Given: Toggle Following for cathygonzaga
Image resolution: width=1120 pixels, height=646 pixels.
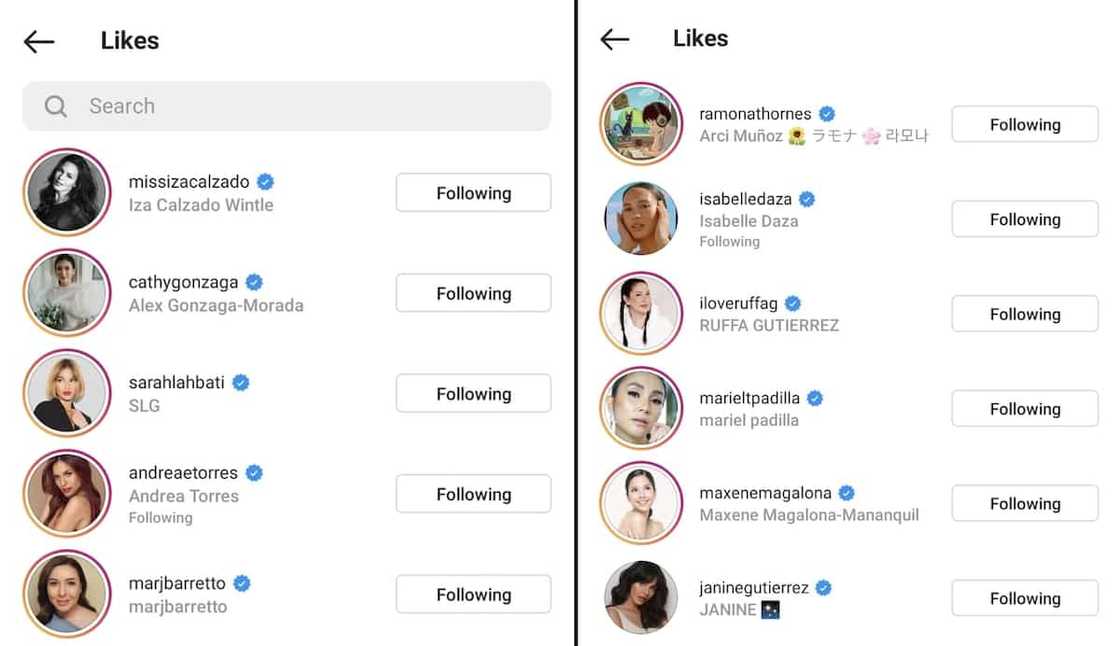Looking at the screenshot, I should click(x=473, y=293).
